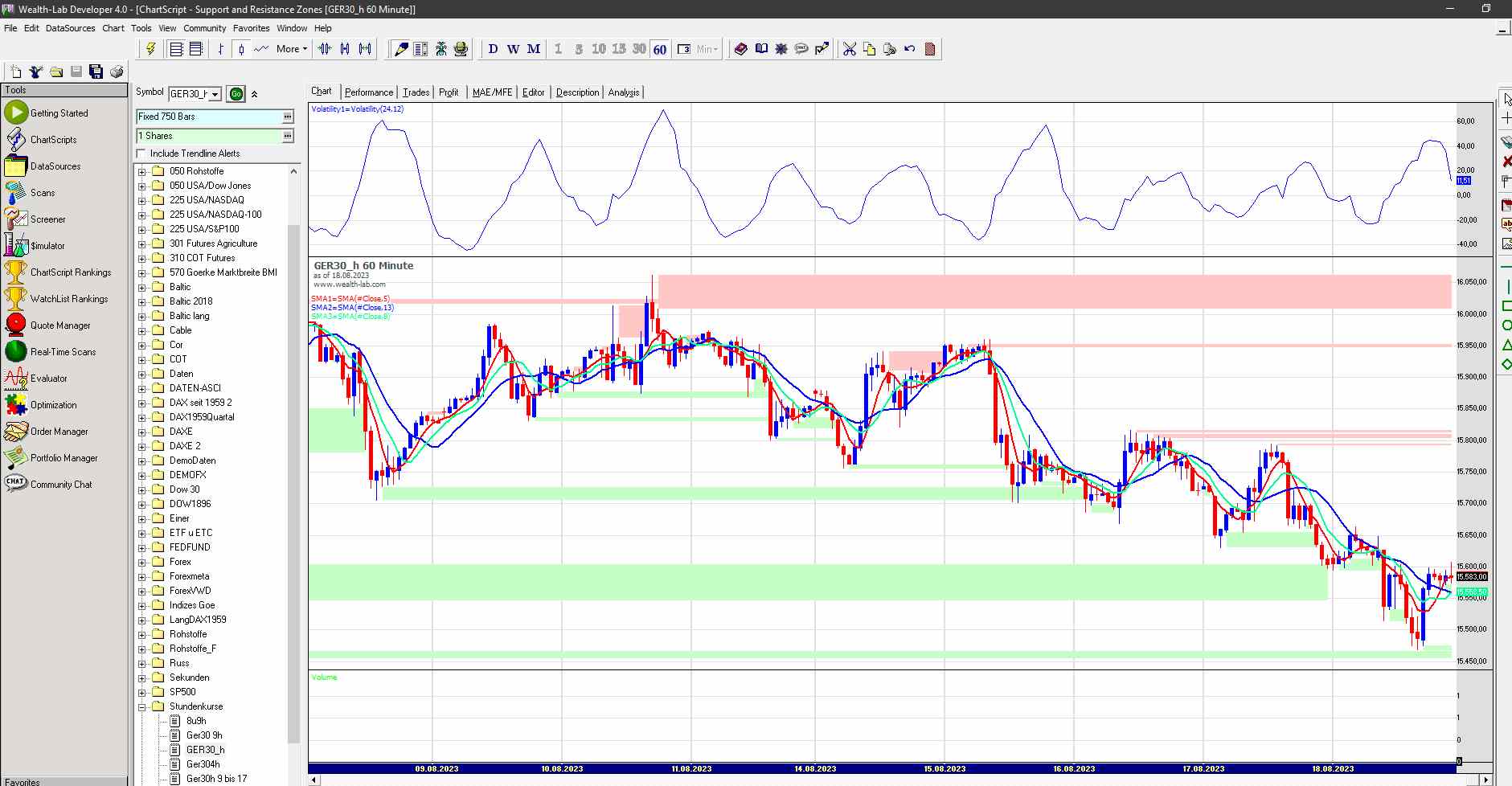Click the printer icon in toolbar
The width and height of the screenshot is (1512, 786).
point(117,72)
